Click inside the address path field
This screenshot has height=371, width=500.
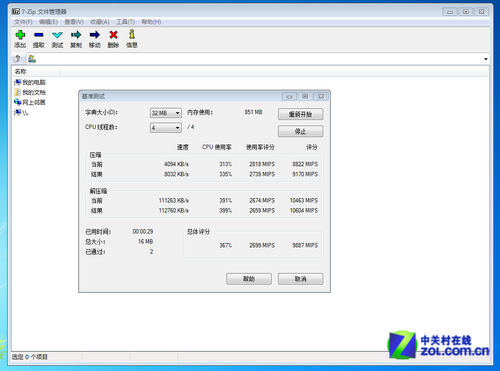point(258,59)
